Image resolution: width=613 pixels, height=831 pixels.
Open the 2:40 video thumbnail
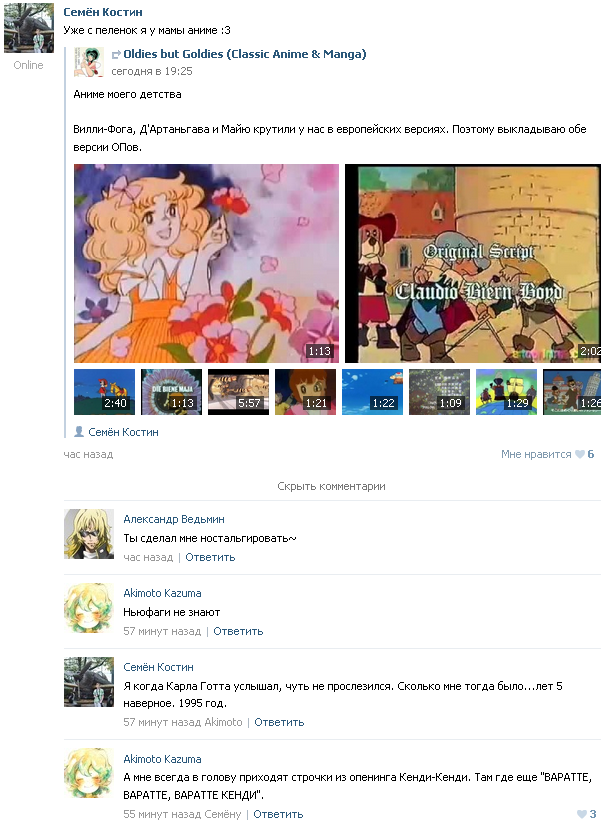pos(104,392)
